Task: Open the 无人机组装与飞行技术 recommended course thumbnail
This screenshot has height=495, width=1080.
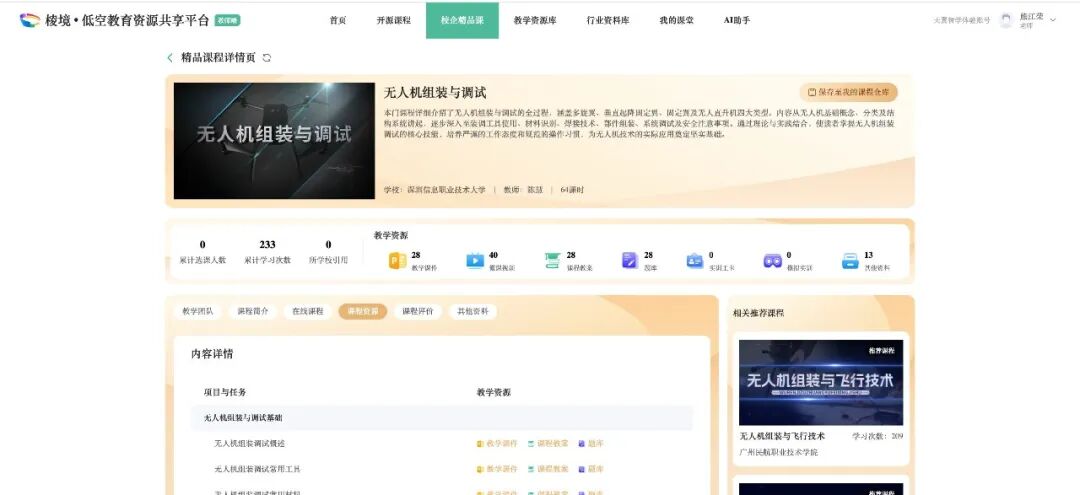Action: point(820,382)
